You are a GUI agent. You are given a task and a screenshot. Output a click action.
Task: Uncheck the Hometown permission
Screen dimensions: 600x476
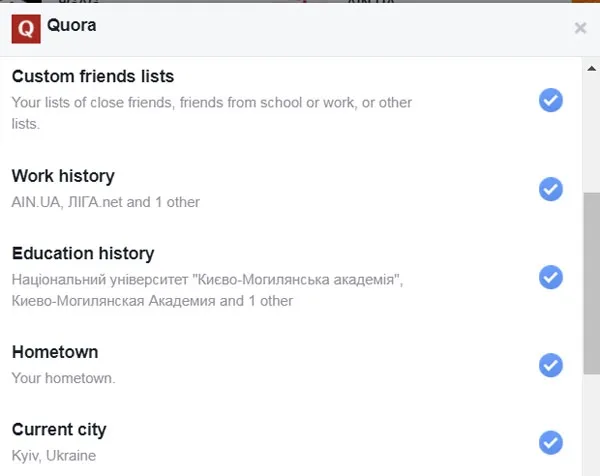coord(551,365)
